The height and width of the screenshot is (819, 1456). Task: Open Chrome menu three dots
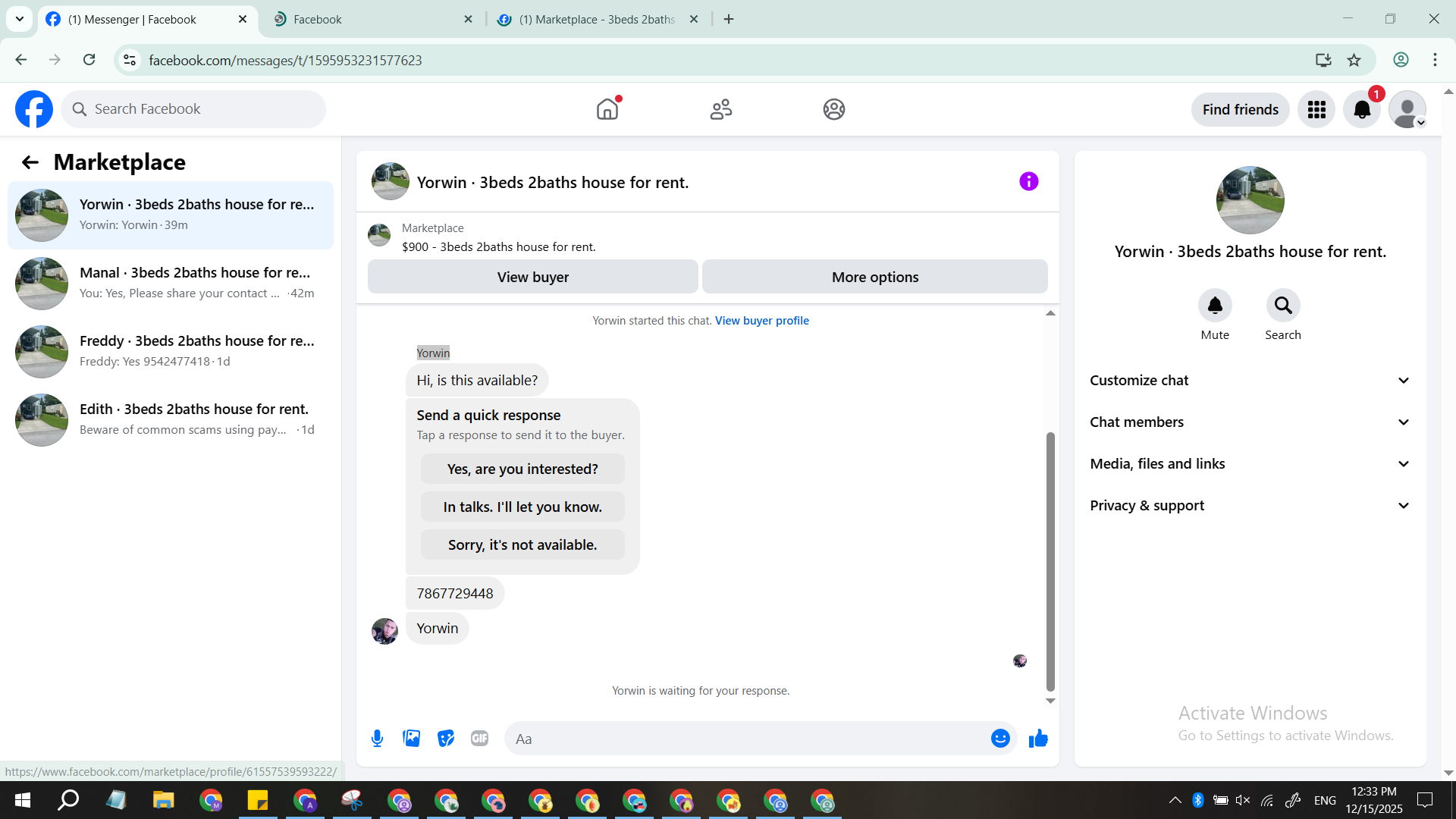1435,60
